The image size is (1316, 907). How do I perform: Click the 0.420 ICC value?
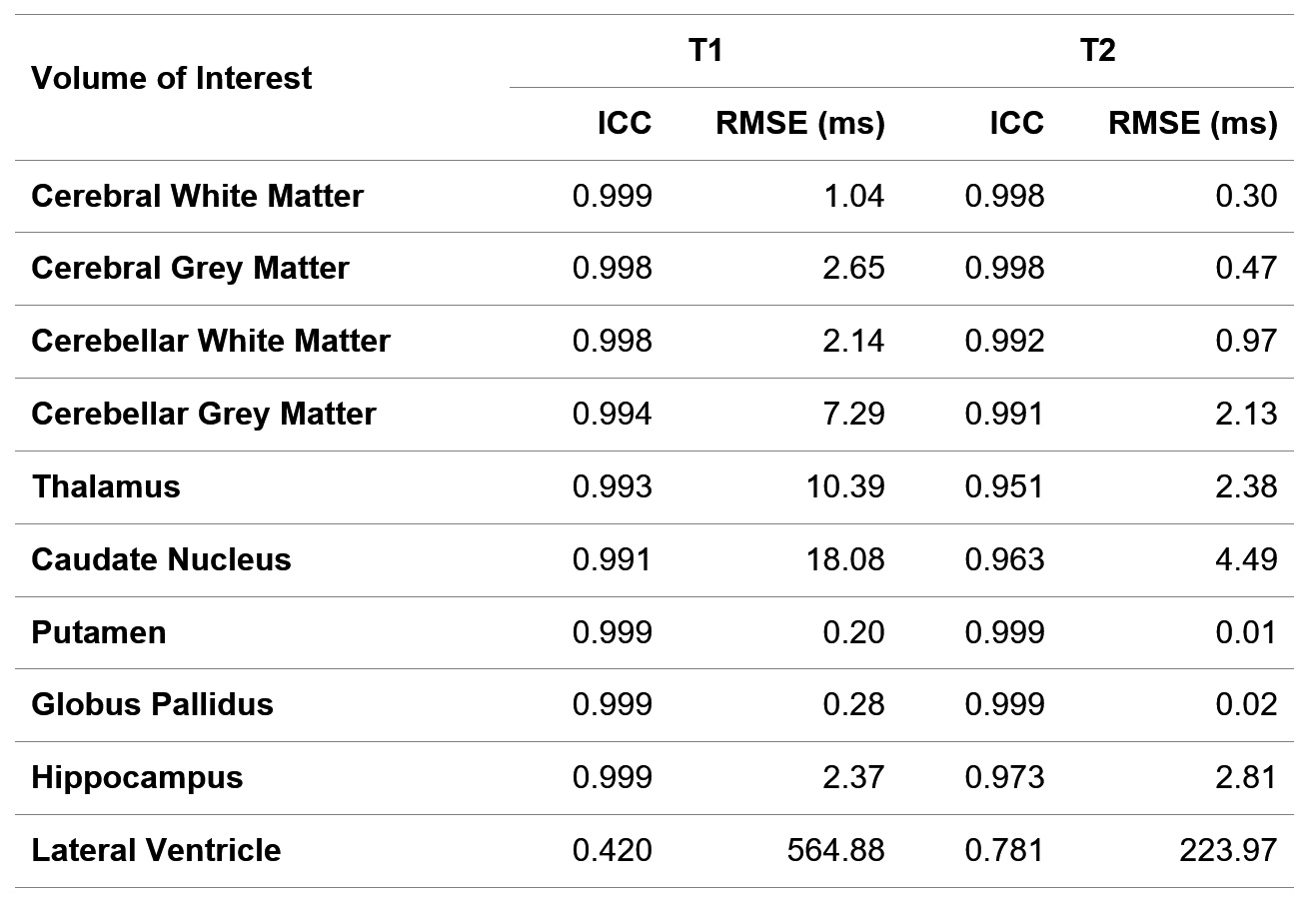tap(612, 850)
